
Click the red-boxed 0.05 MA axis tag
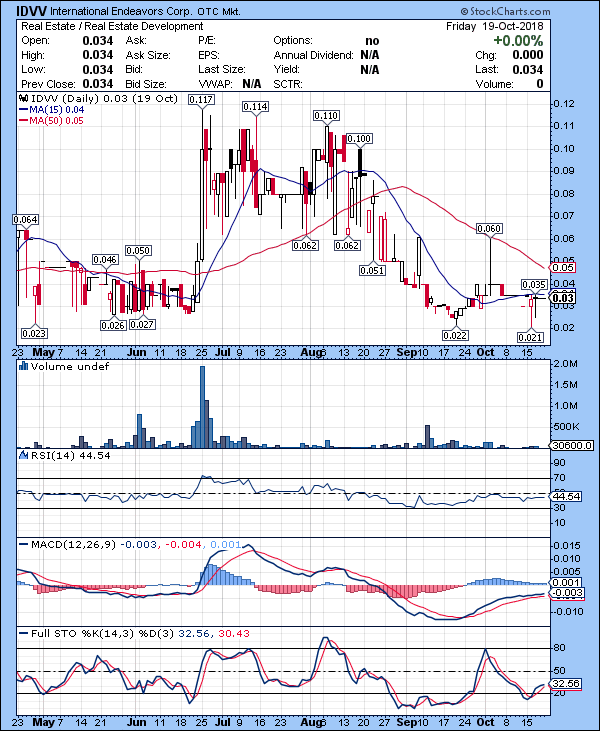point(563,268)
